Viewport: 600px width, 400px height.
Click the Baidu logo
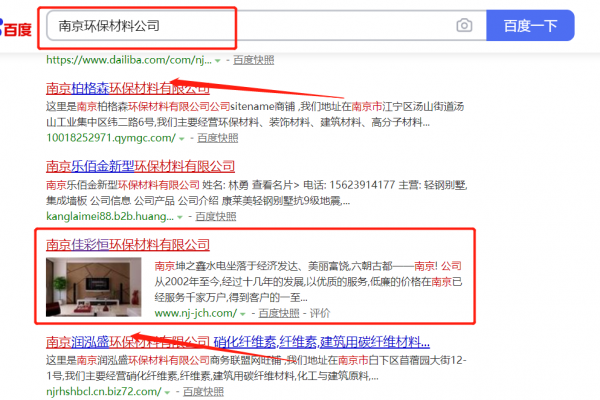(x=15, y=27)
